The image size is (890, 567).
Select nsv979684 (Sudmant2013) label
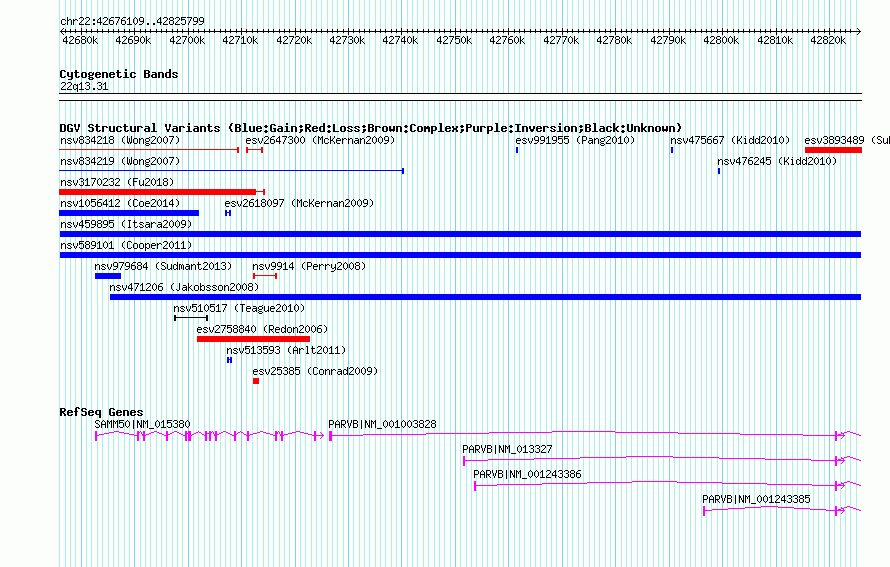click(x=163, y=266)
